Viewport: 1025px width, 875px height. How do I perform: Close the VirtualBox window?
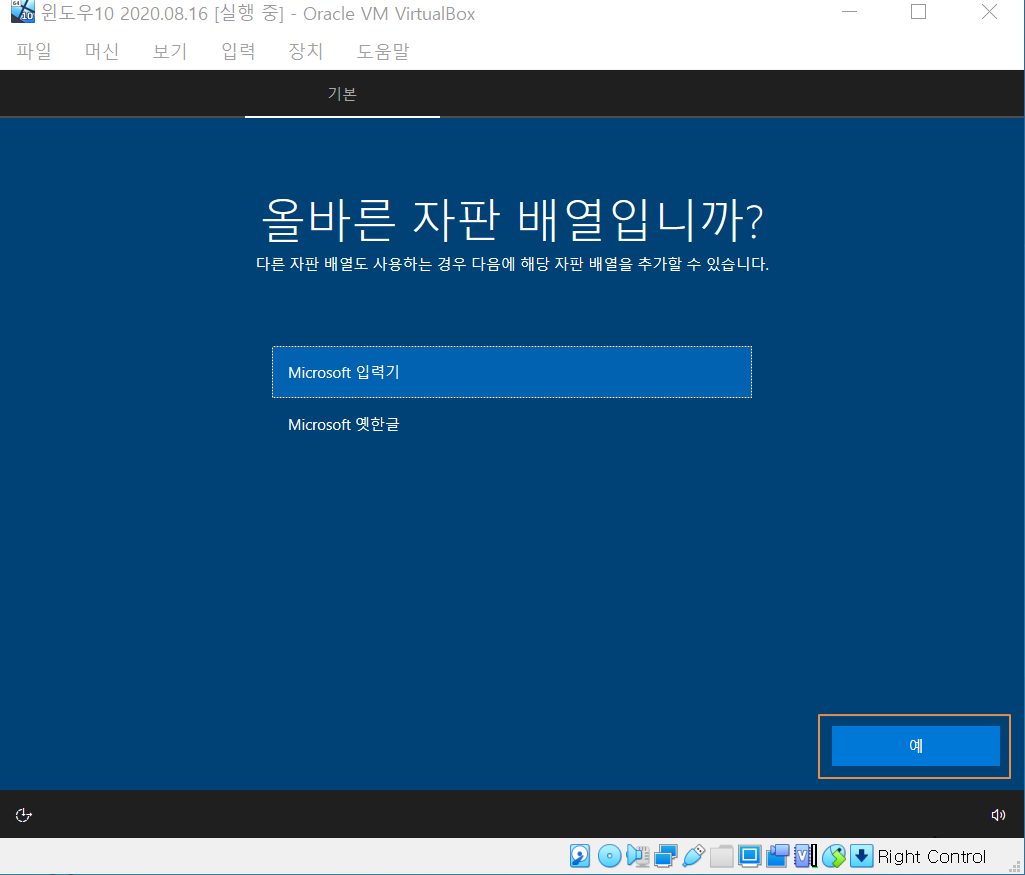pos(989,12)
